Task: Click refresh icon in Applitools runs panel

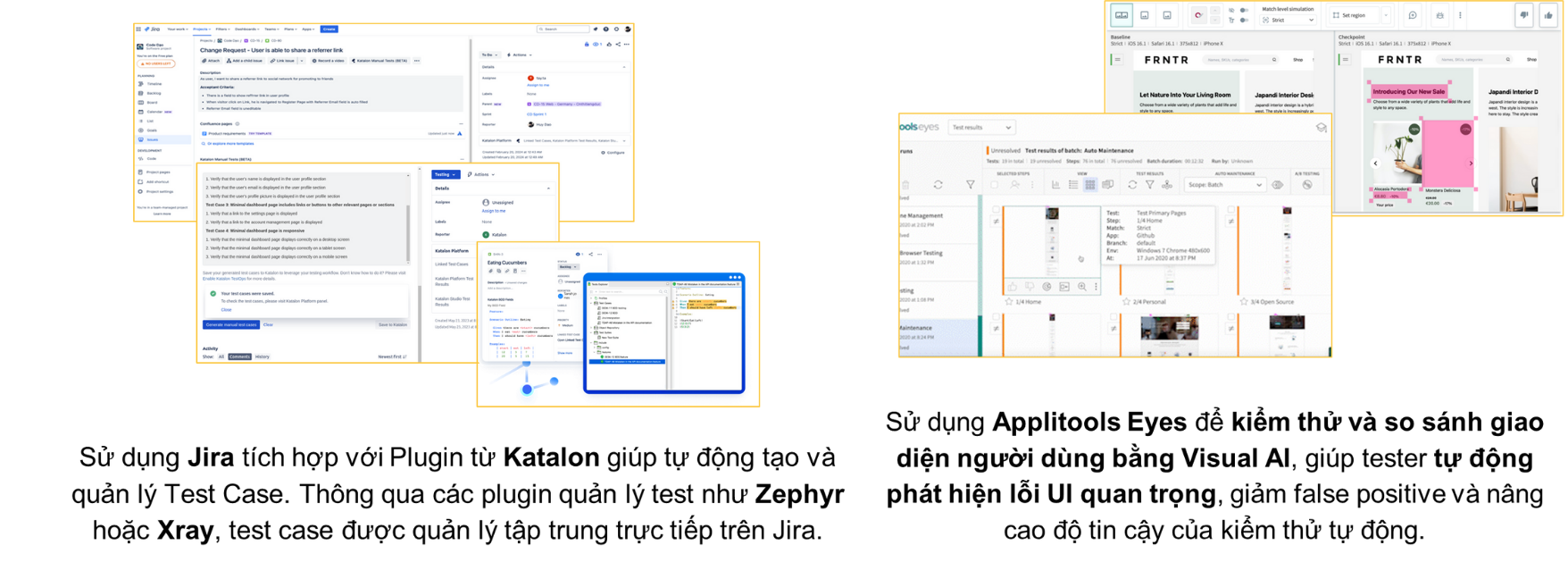Action: pos(938,185)
